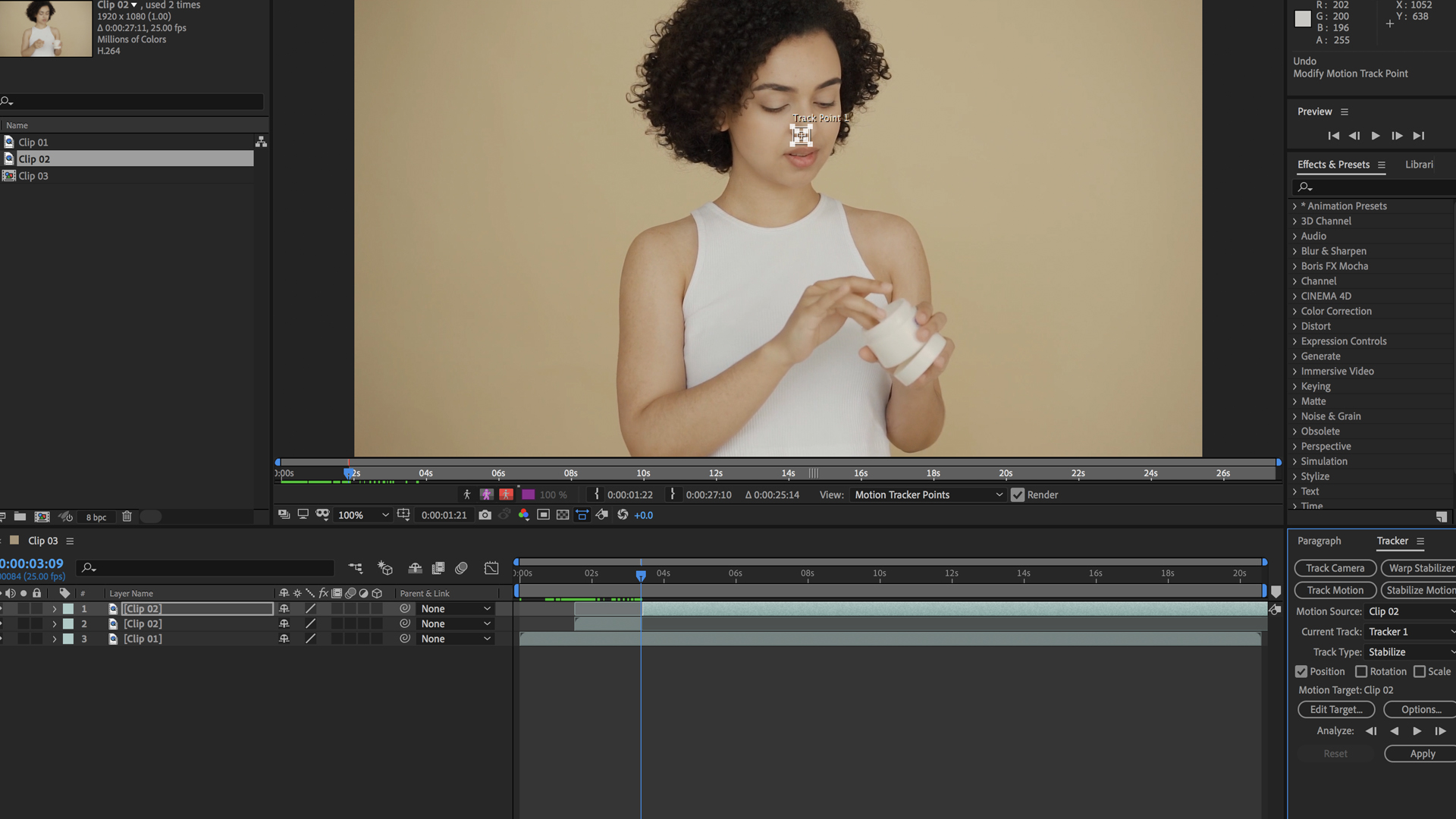
Task: Delete the selected item with the trash icon
Action: pos(127,516)
